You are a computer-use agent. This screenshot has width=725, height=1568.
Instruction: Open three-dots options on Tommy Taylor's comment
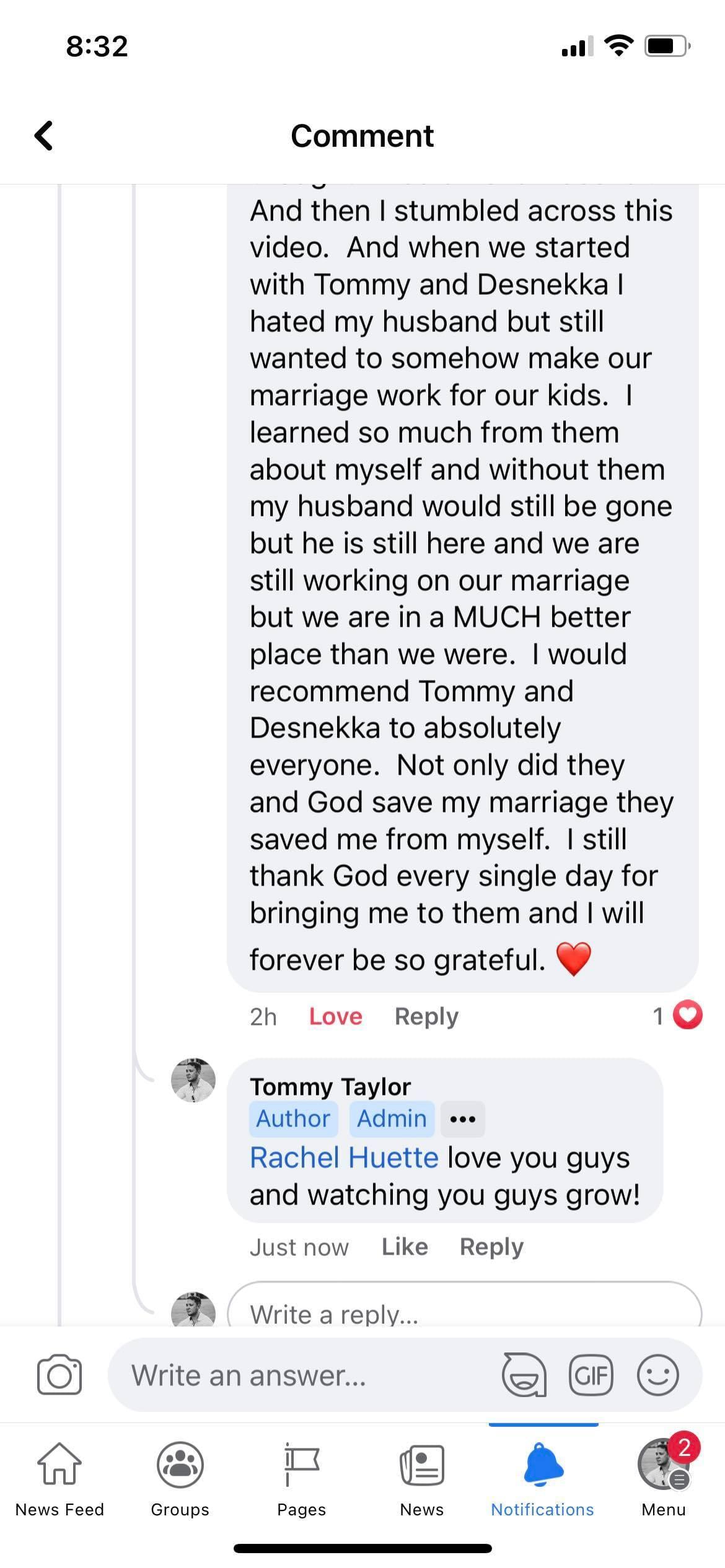tap(463, 1119)
